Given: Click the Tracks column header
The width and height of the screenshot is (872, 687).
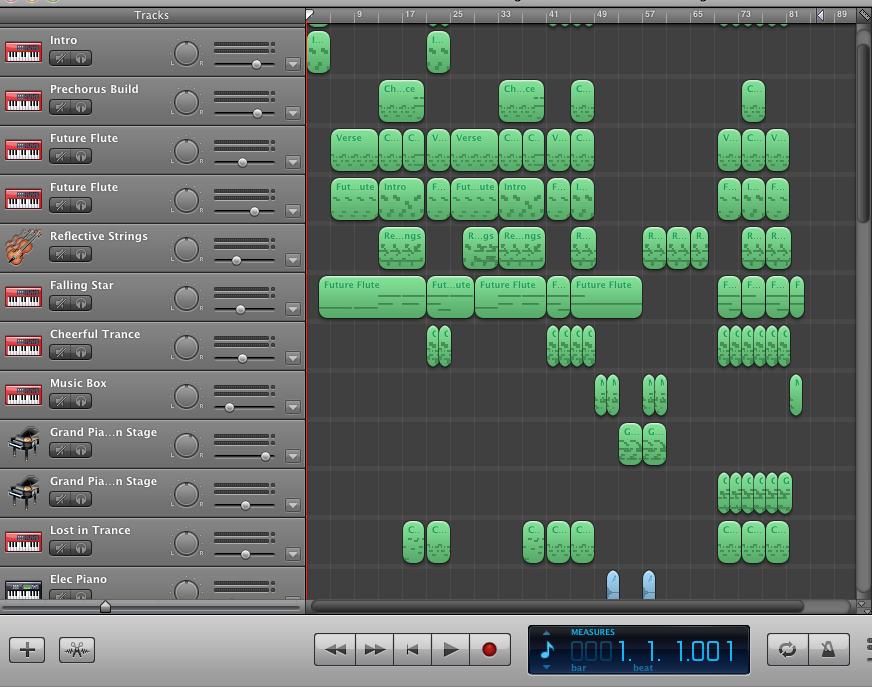Looking at the screenshot, I should [152, 15].
